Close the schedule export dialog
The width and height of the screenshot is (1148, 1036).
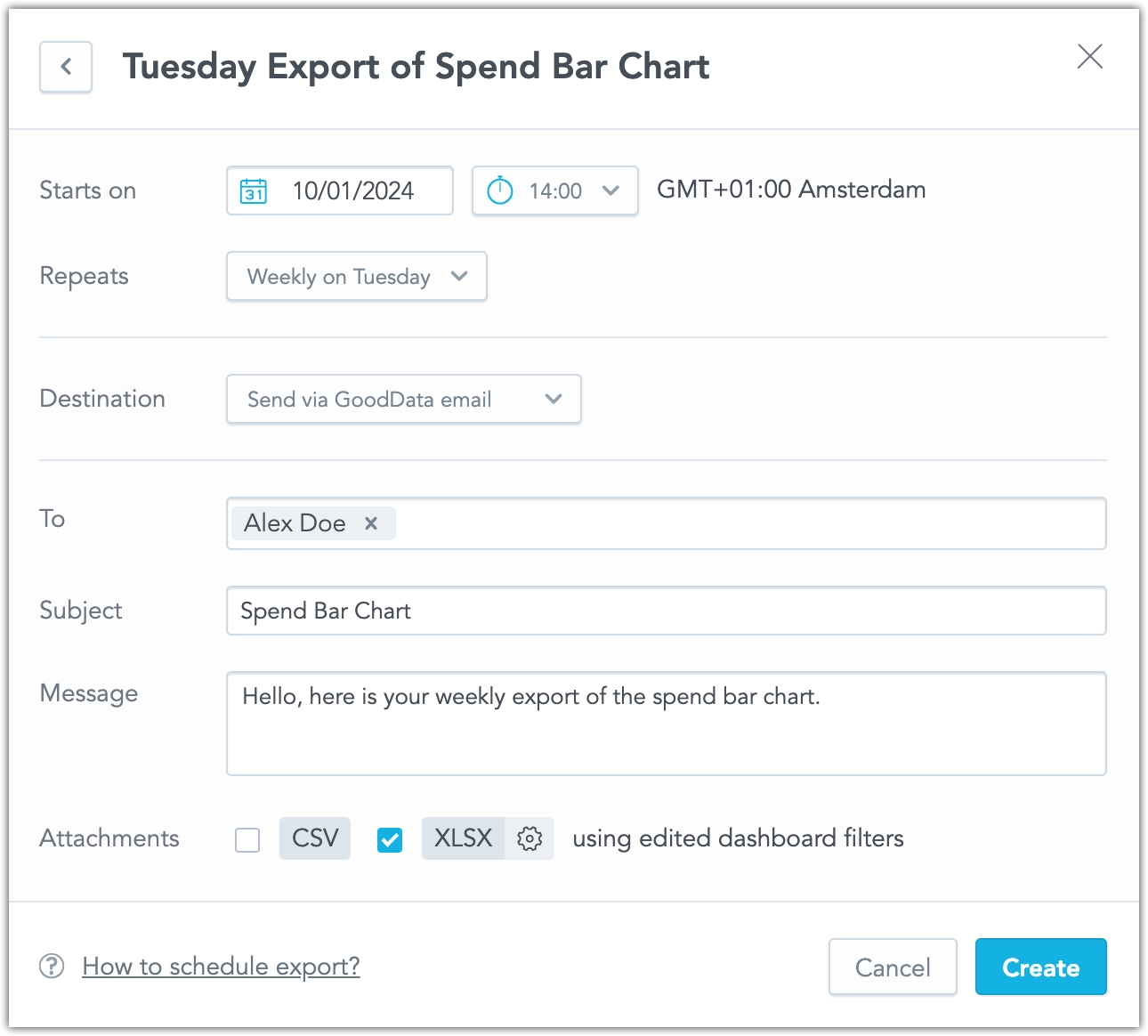click(1089, 57)
